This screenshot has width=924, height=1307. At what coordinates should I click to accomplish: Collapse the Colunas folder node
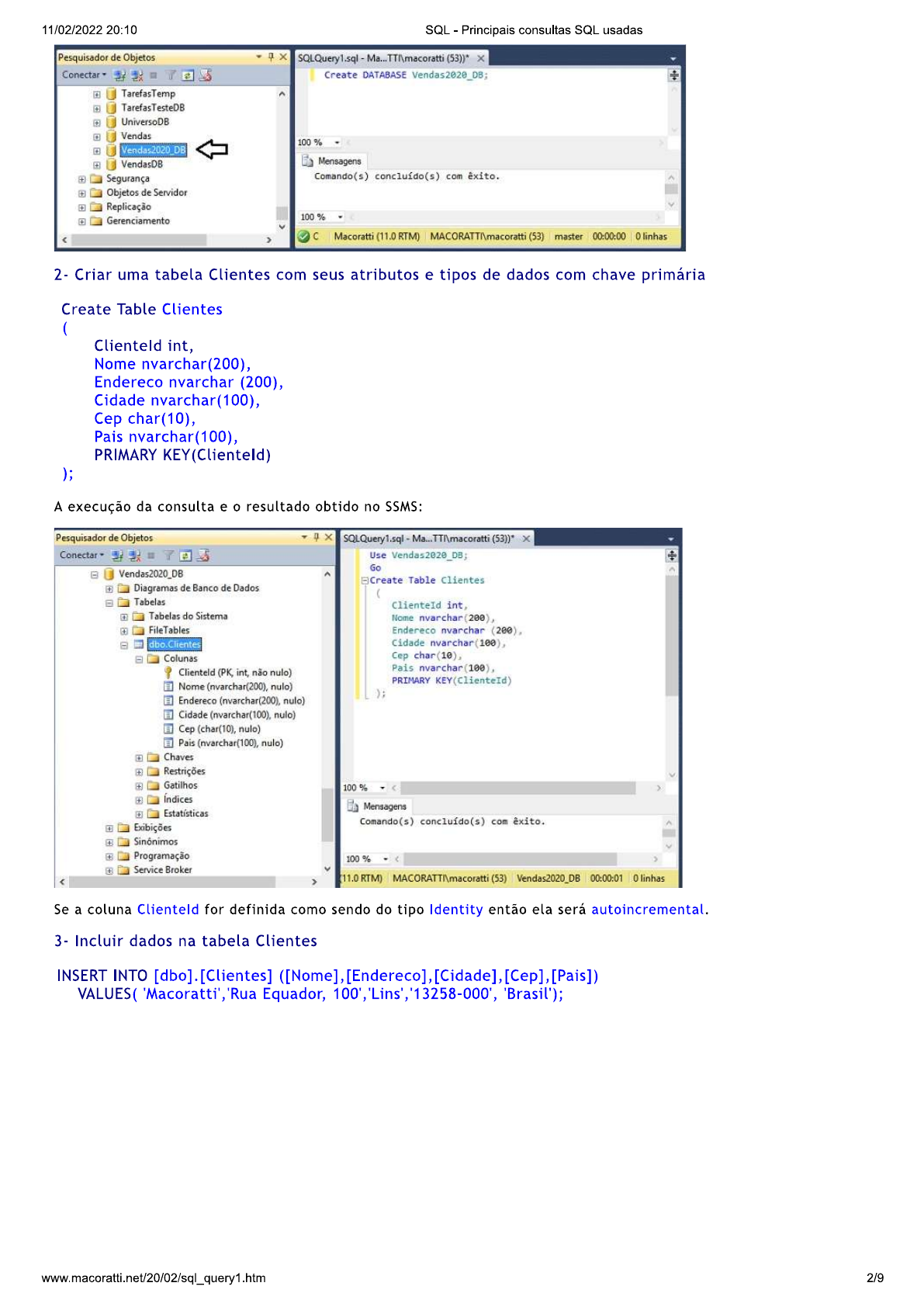[x=139, y=659]
